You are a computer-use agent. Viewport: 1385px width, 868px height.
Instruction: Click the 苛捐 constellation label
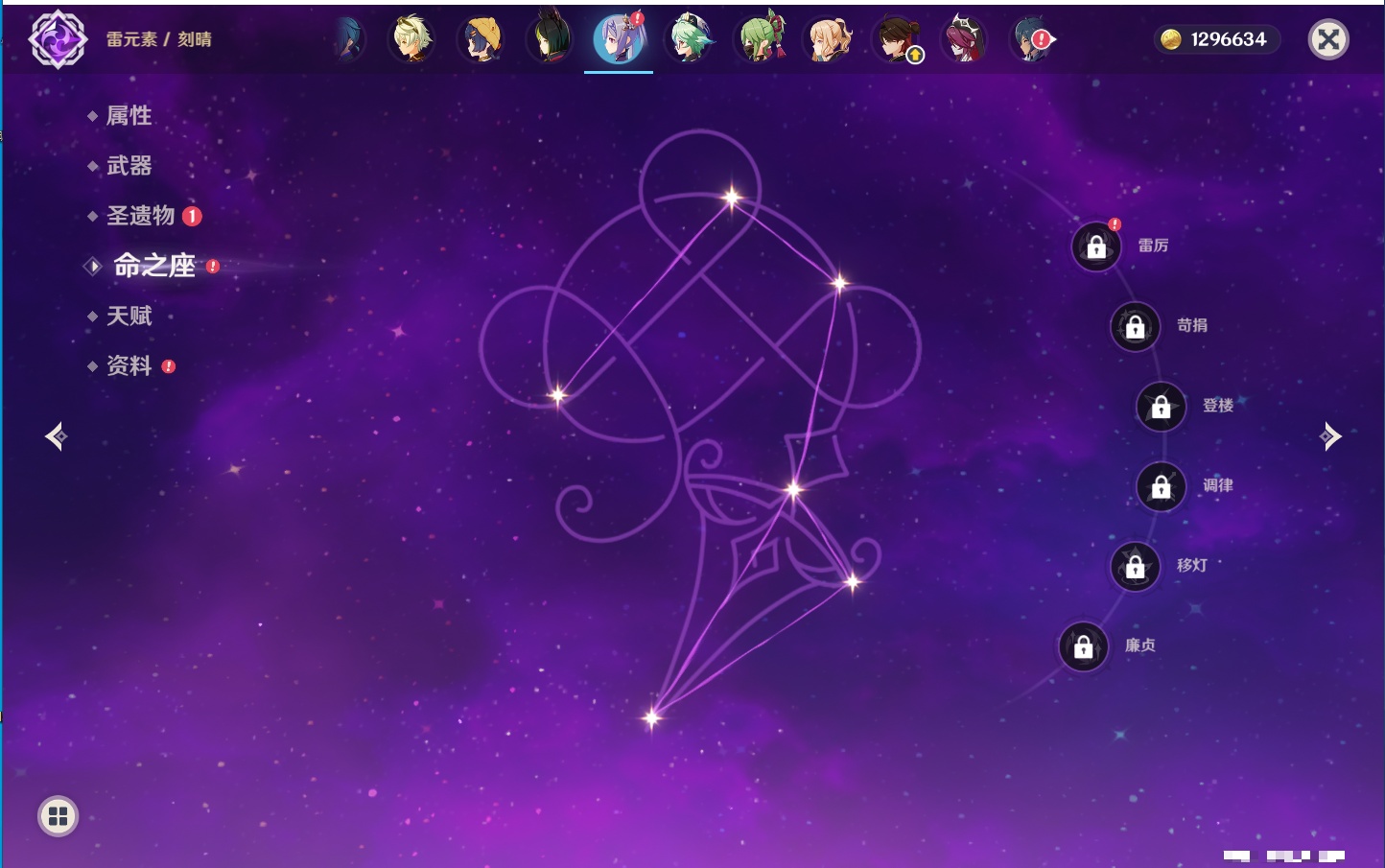click(1192, 325)
